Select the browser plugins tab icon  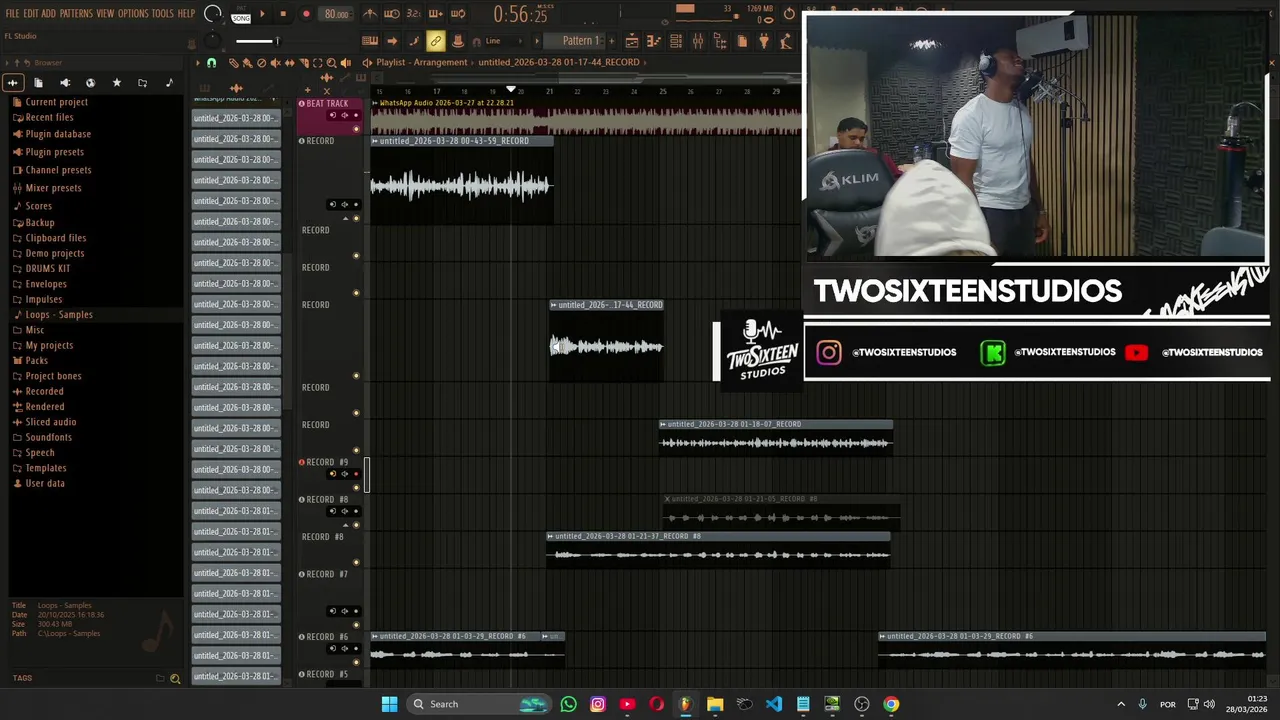(65, 83)
